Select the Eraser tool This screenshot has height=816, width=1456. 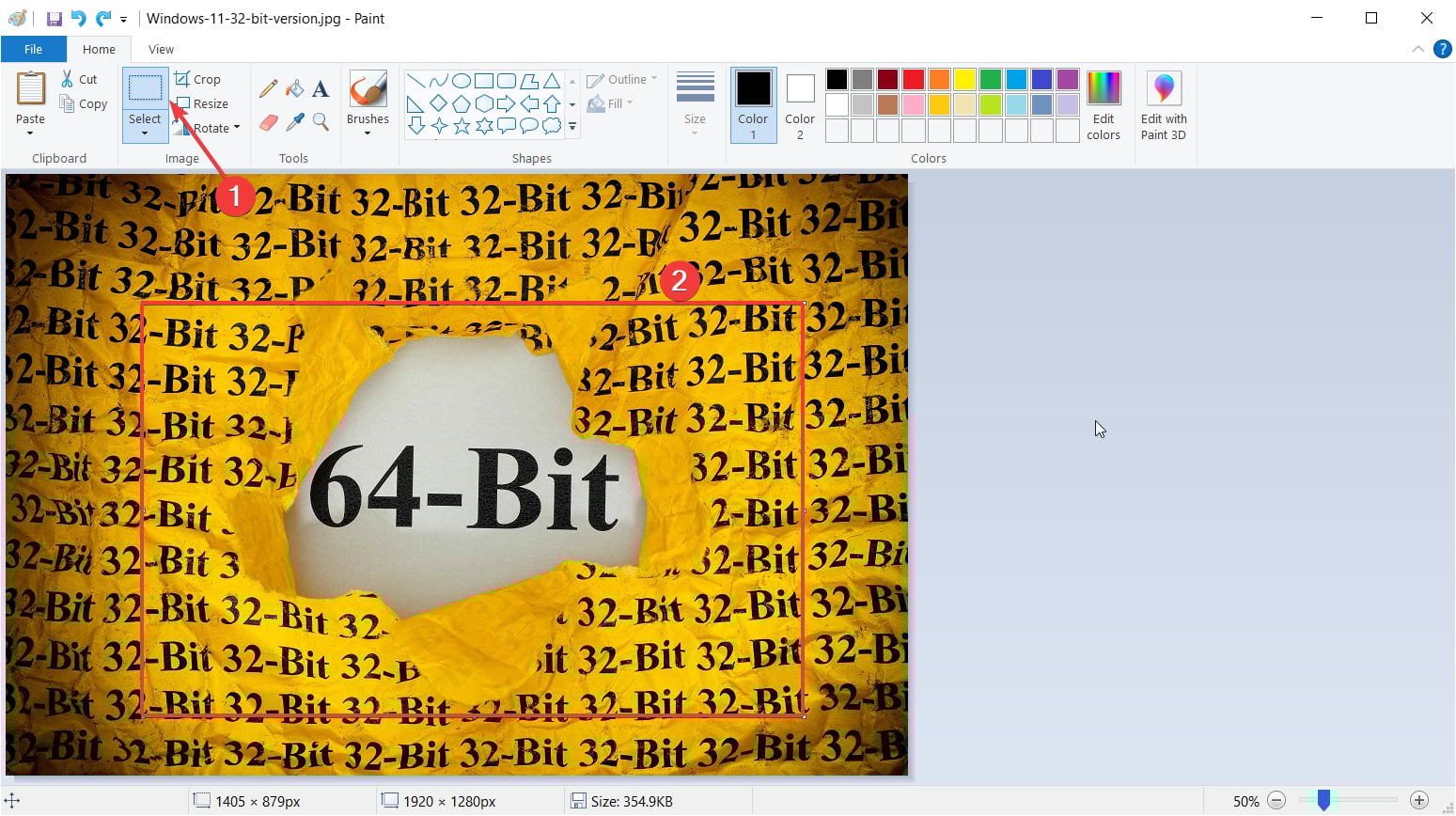tap(268, 122)
